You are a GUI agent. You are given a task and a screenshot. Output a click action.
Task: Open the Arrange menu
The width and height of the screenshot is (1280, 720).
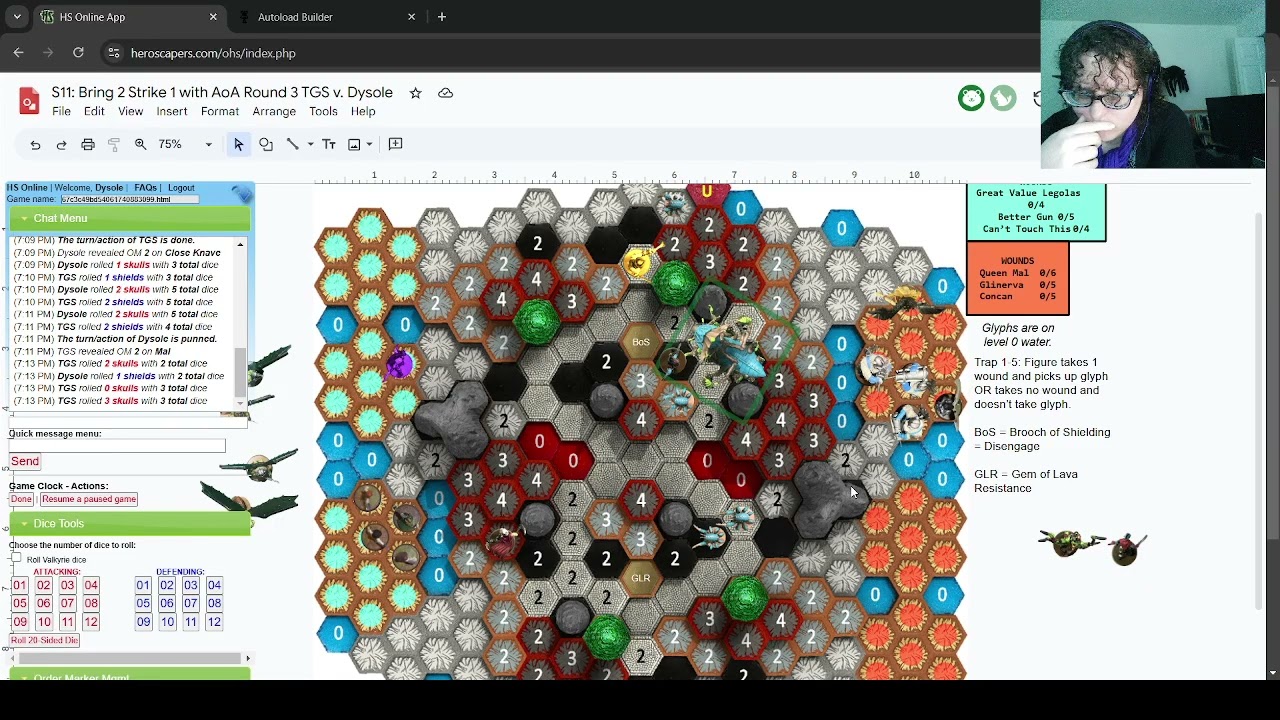[x=274, y=112]
